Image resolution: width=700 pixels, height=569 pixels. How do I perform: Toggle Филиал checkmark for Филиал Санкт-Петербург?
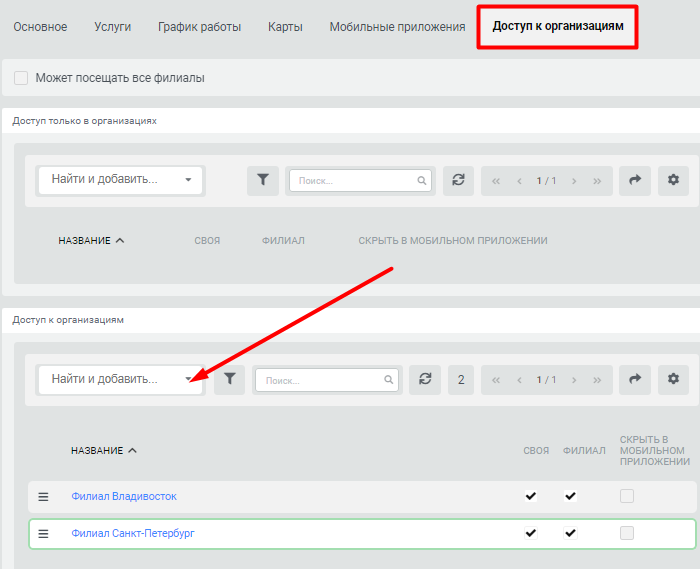[x=570, y=533]
